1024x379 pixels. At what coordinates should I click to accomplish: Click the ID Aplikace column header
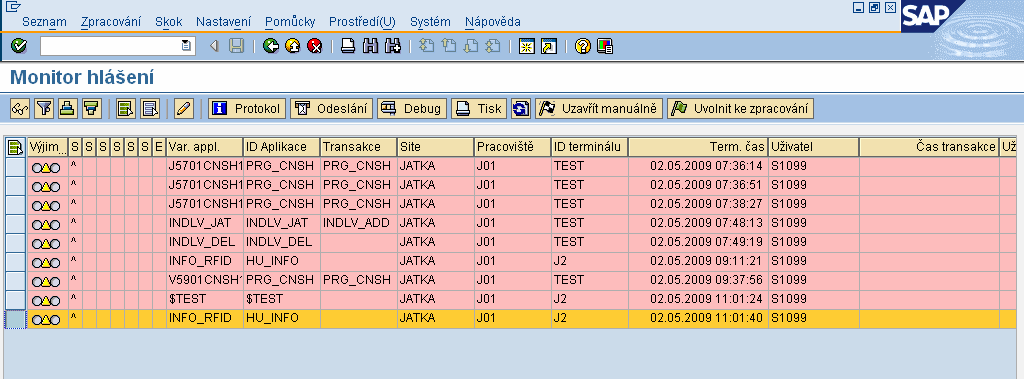point(282,147)
